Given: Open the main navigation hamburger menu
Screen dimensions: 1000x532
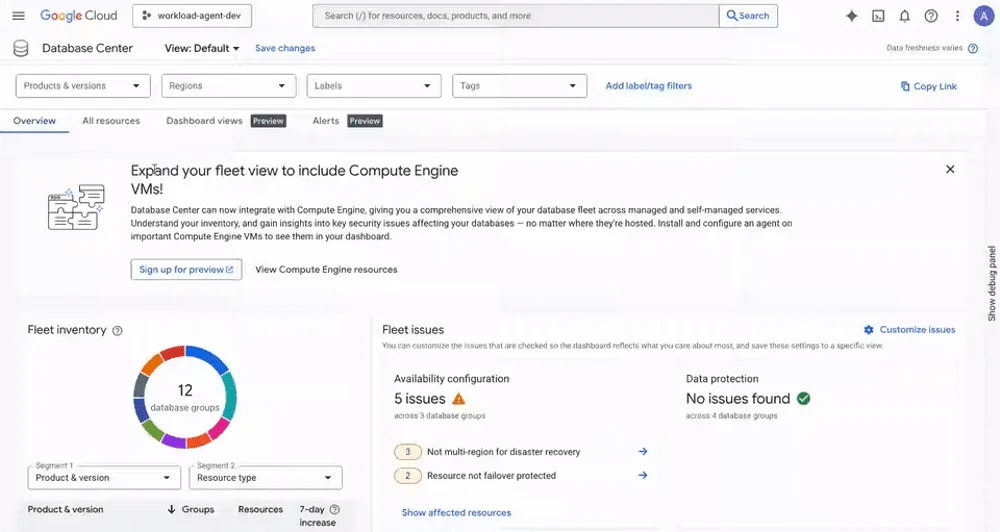Looking at the screenshot, I should point(18,16).
